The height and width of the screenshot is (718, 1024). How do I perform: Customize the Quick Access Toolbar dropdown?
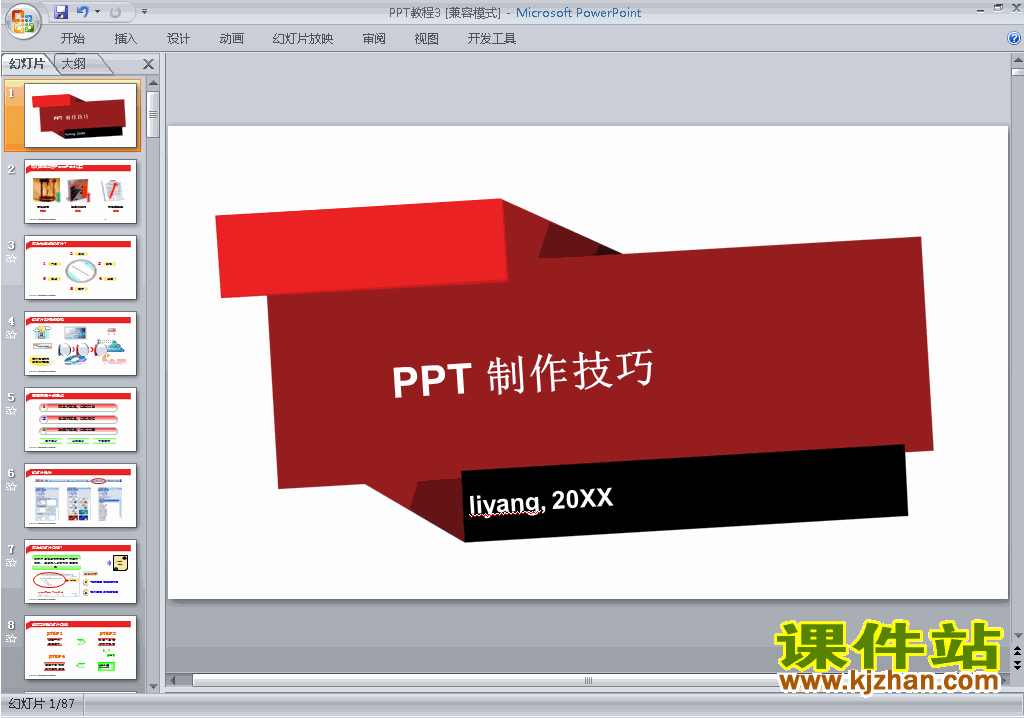pyautogui.click(x=144, y=12)
